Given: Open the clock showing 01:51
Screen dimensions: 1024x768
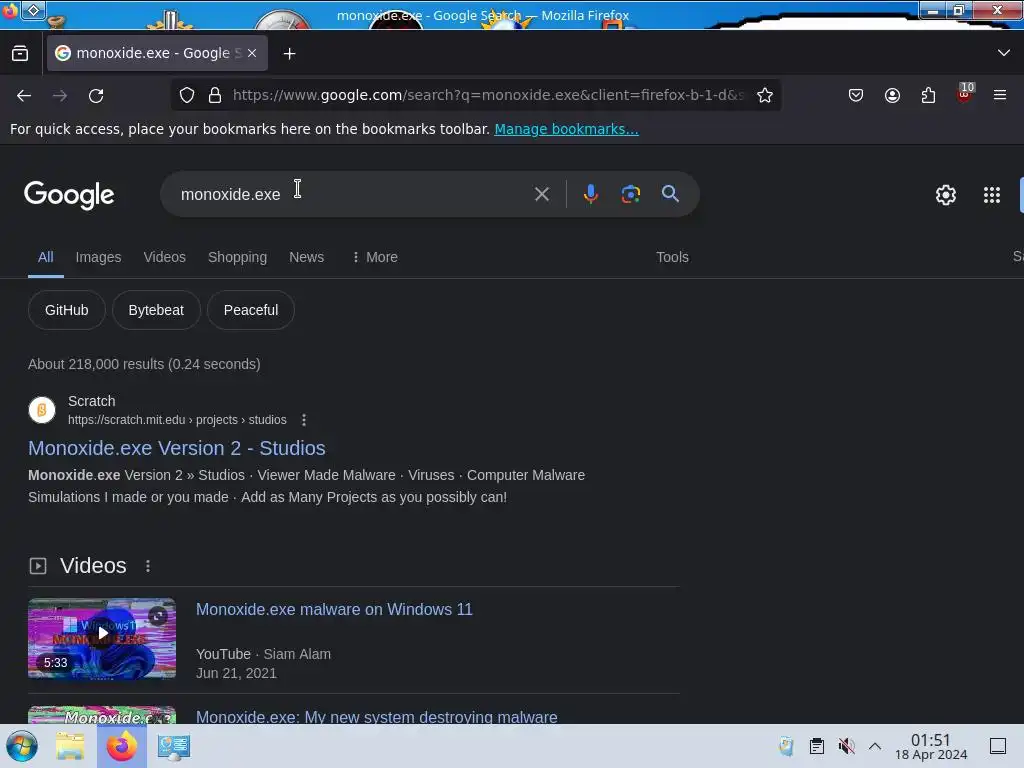Looking at the screenshot, I should coord(931,746).
